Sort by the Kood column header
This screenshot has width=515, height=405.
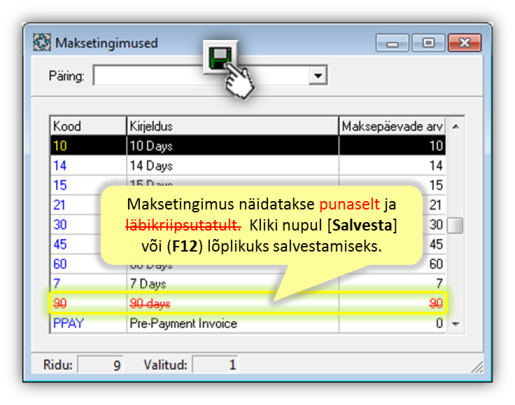click(88, 126)
